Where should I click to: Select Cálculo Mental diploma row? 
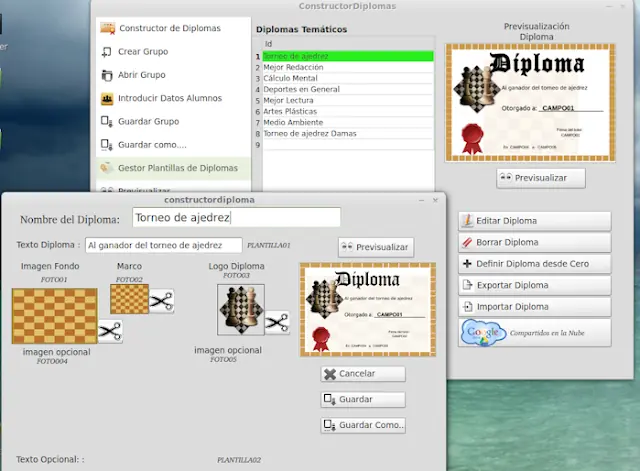point(348,78)
